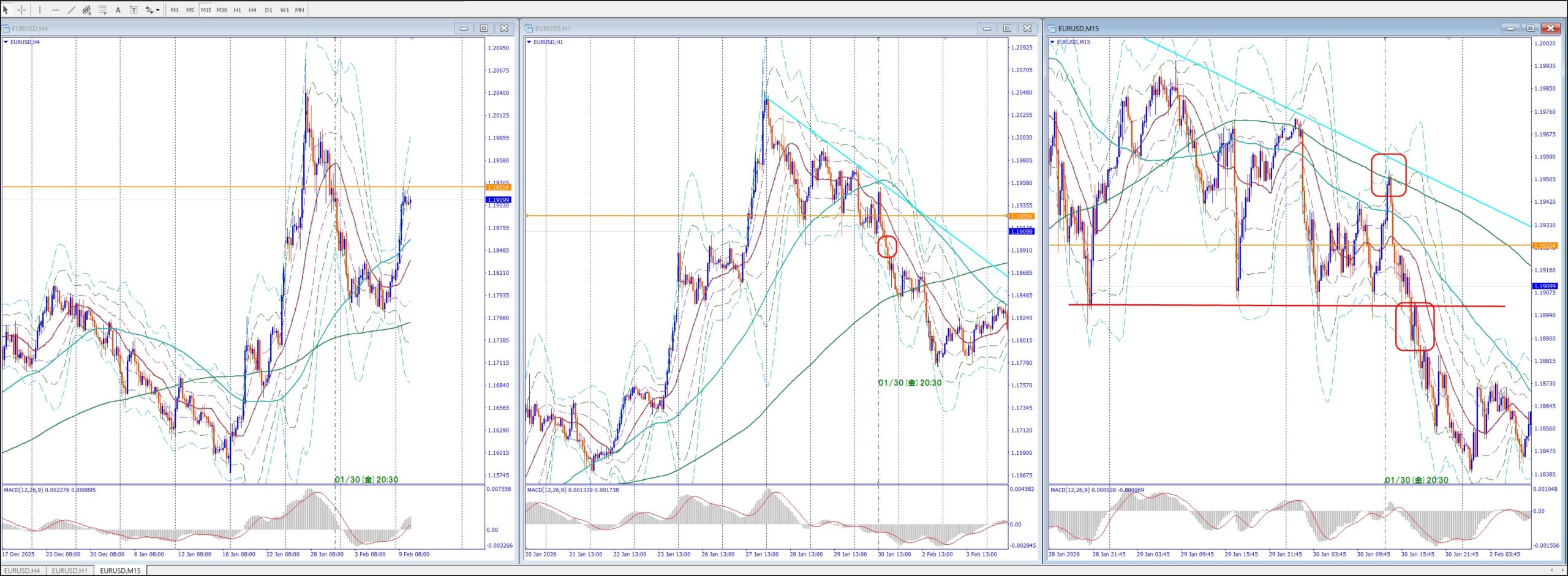The width and height of the screenshot is (1568, 576).
Task: Toggle the M1 timeframe button
Action: pos(175,10)
